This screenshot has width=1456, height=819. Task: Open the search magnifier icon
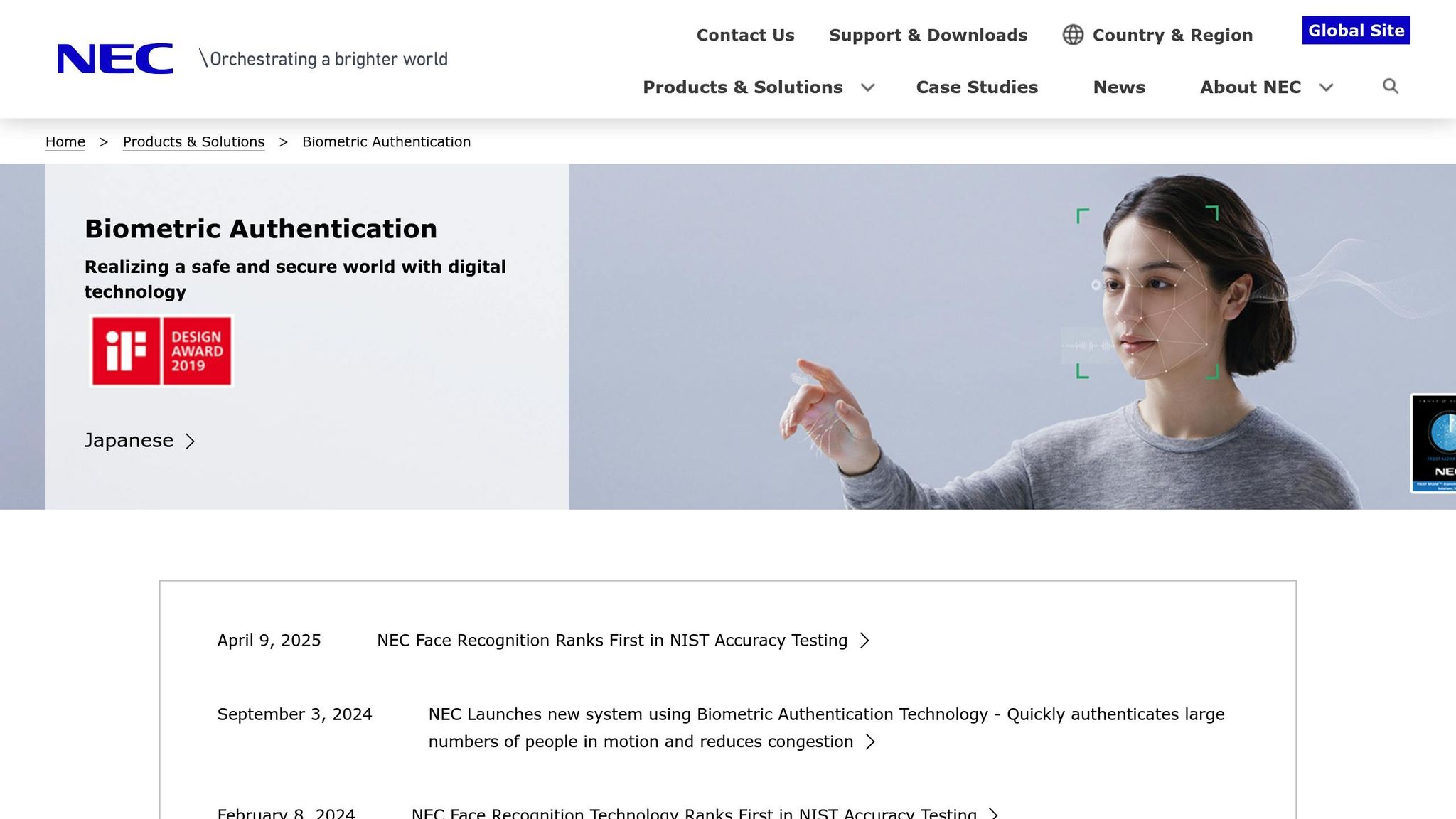click(x=1391, y=87)
